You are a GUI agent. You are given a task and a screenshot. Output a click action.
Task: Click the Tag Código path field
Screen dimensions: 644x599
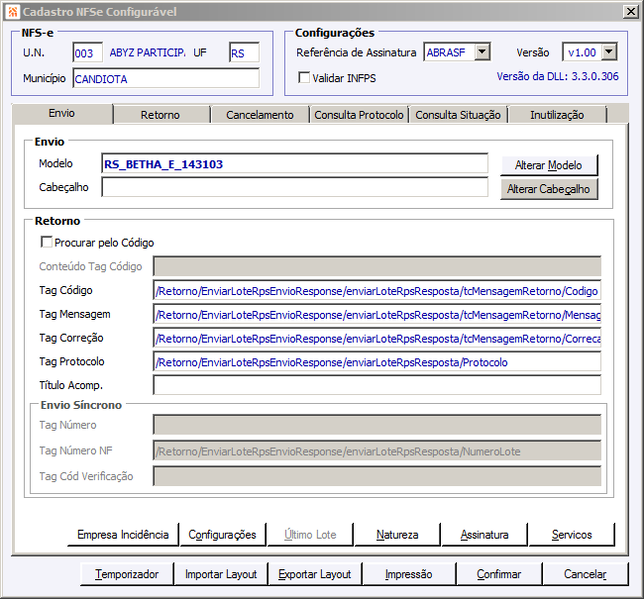(x=377, y=290)
